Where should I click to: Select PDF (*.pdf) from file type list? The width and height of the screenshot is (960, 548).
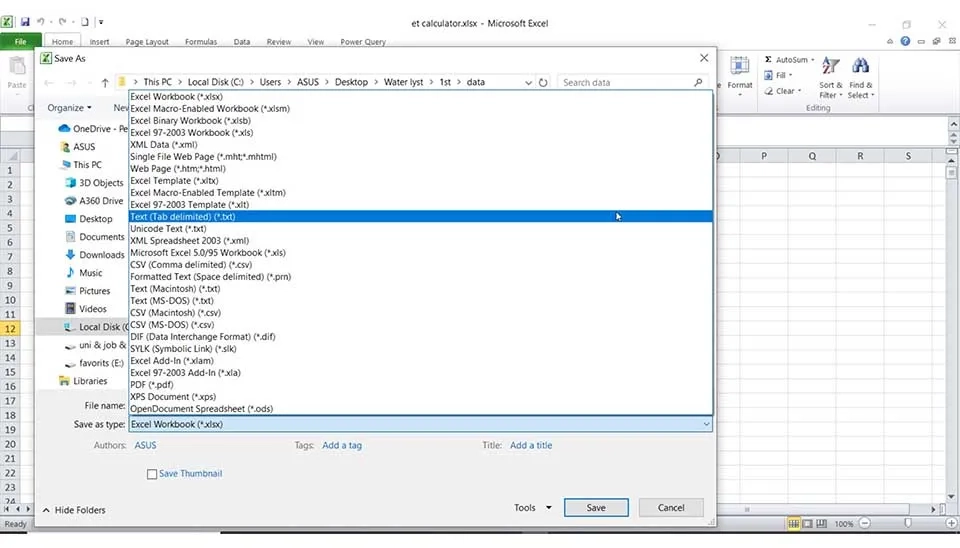[x=152, y=385]
